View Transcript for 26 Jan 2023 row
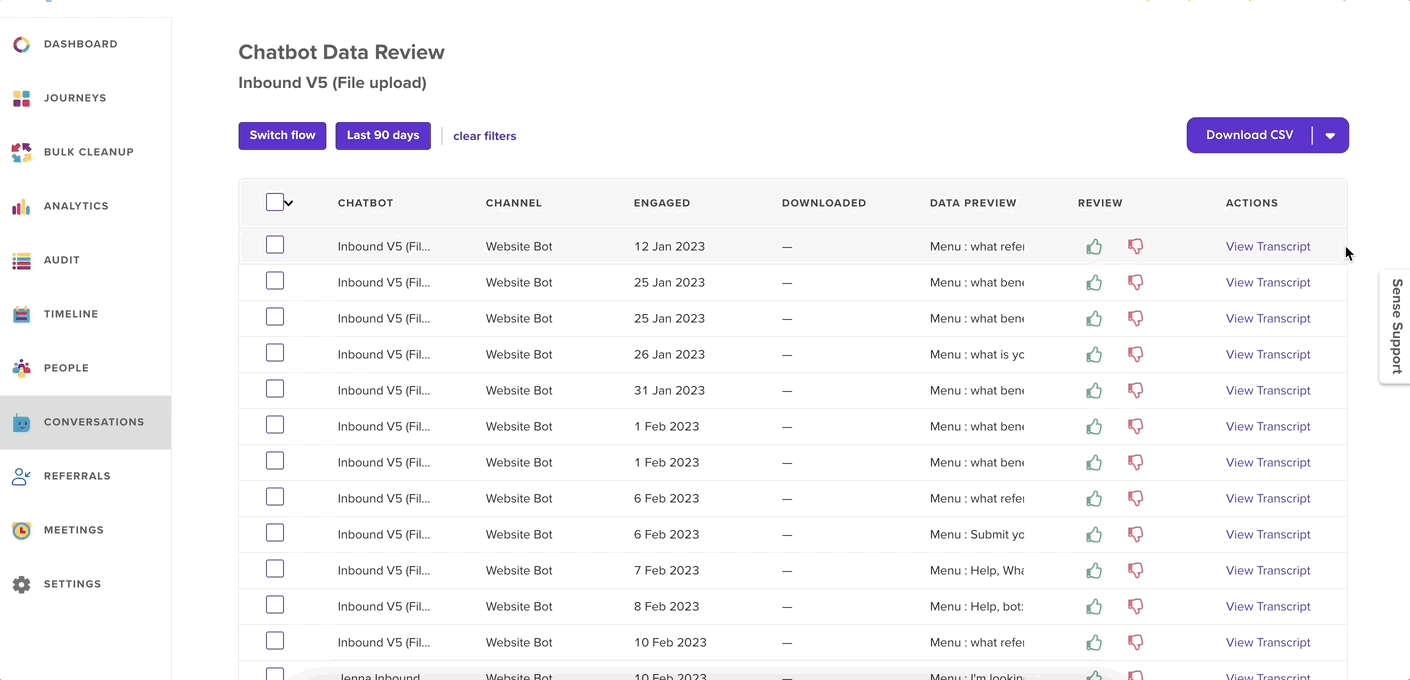Image resolution: width=1410 pixels, height=680 pixels. tap(1268, 354)
